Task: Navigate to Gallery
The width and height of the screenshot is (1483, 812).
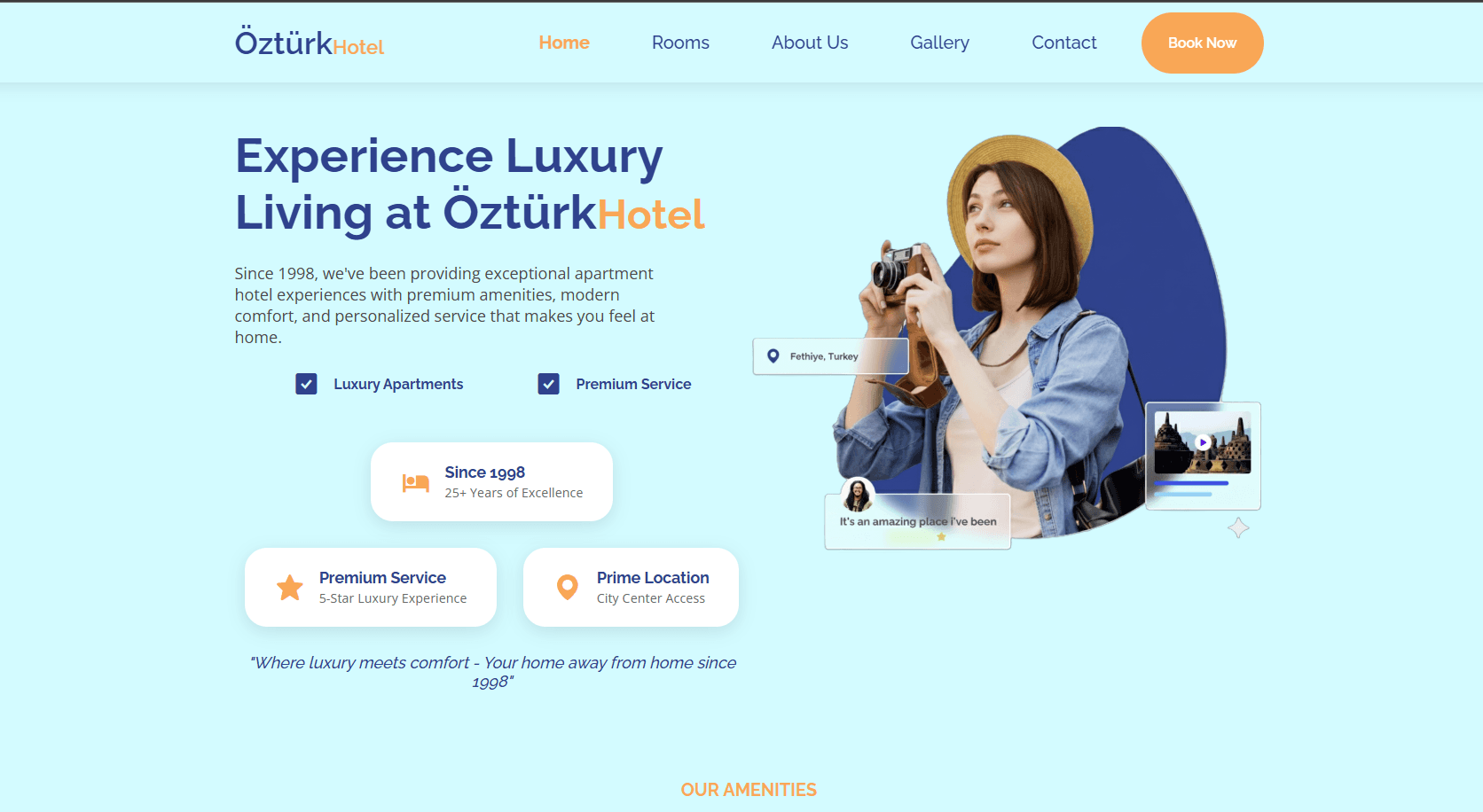Action: point(939,43)
